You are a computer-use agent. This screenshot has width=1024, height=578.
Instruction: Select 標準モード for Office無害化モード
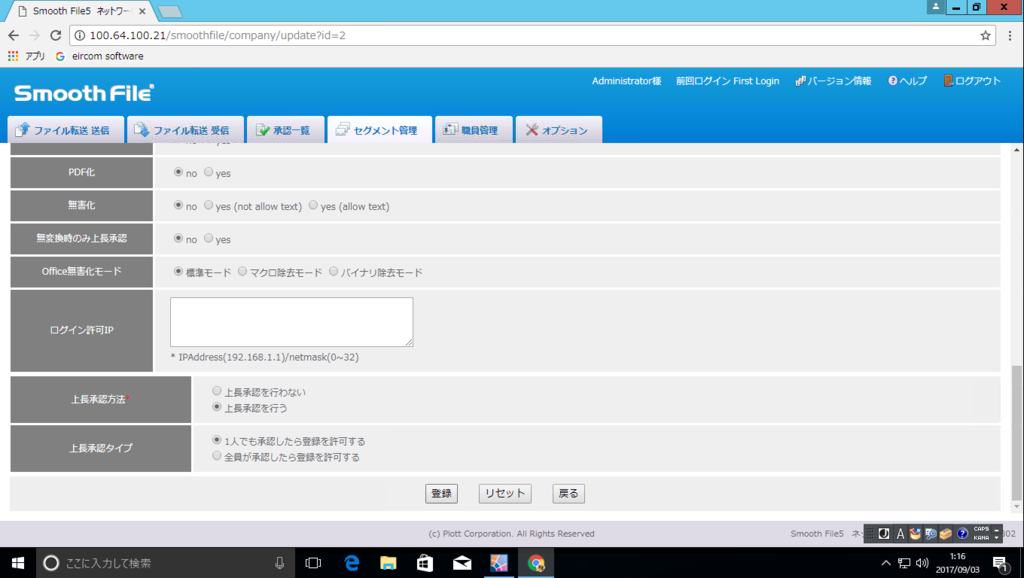click(178, 271)
